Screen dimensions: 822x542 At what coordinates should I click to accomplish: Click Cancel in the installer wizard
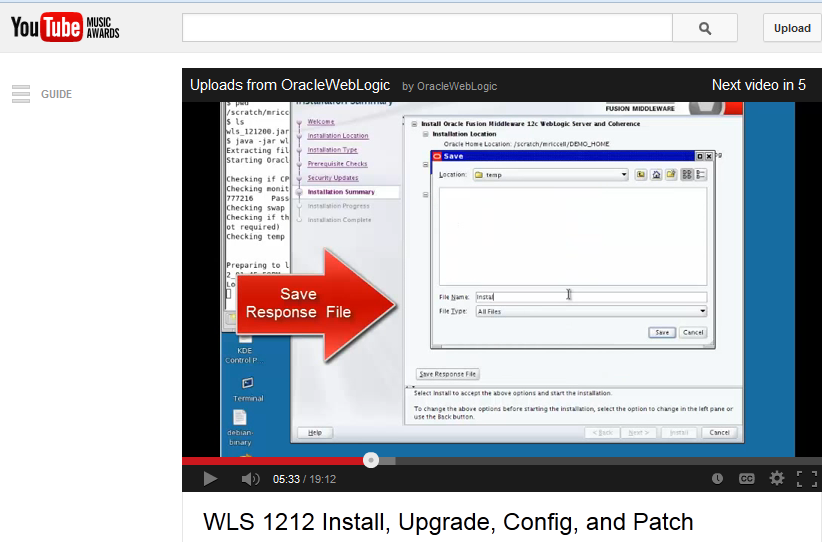719,432
